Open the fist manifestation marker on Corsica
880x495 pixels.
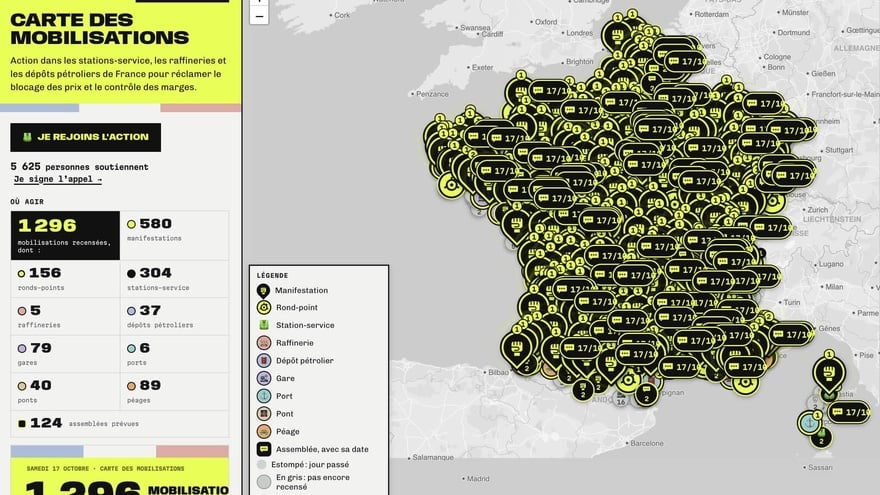829,373
